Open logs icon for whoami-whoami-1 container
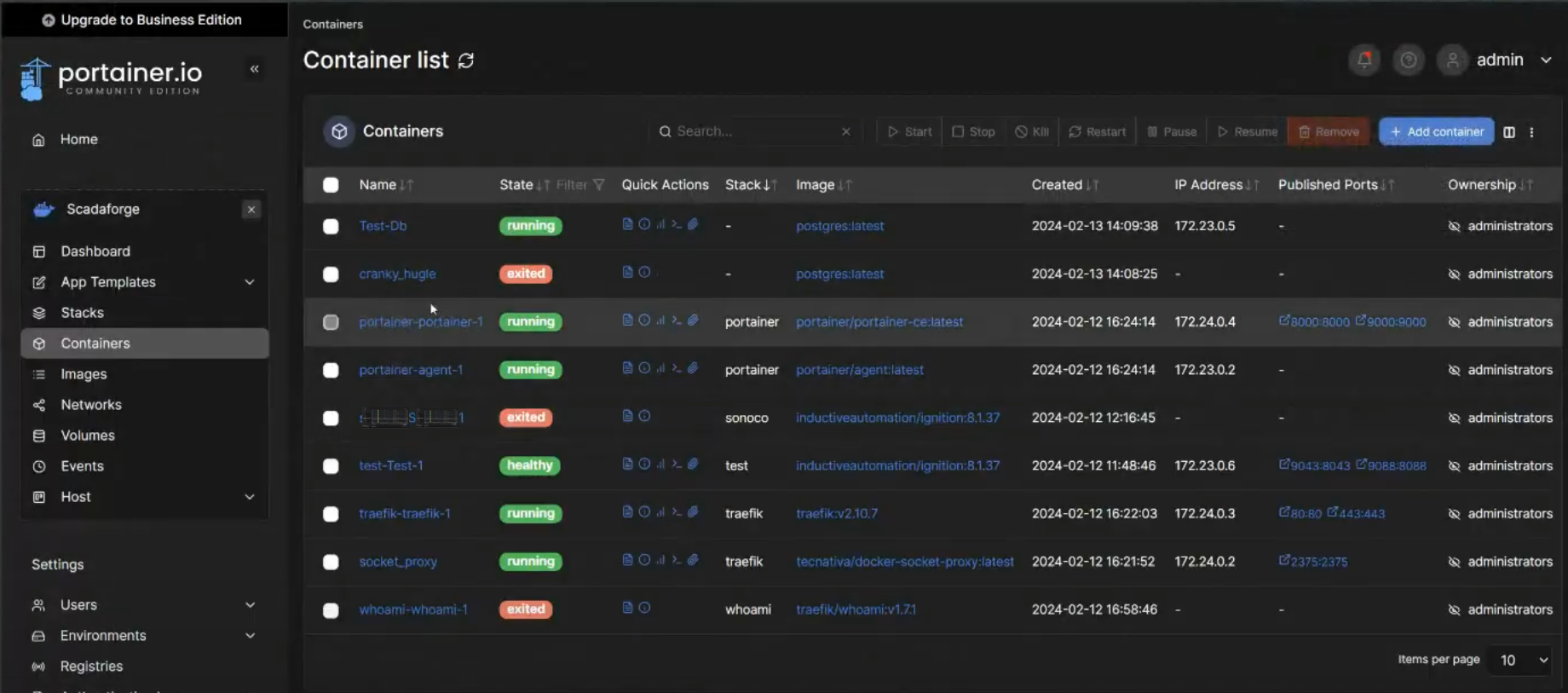 (627, 608)
